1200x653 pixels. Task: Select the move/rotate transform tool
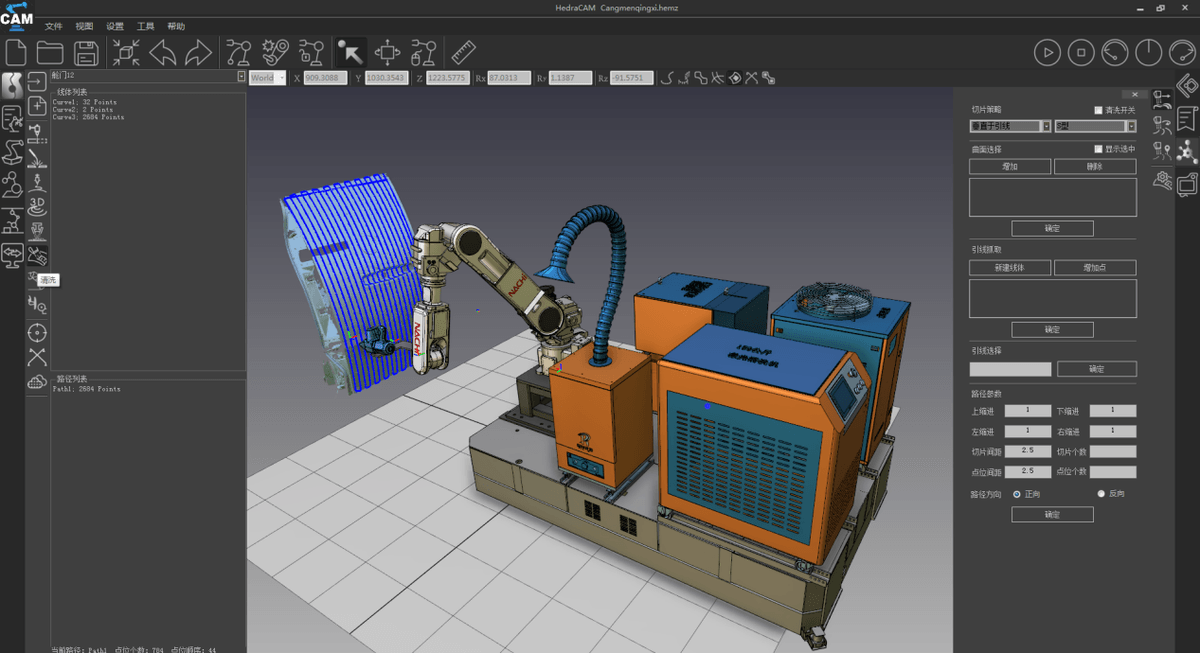click(x=387, y=52)
